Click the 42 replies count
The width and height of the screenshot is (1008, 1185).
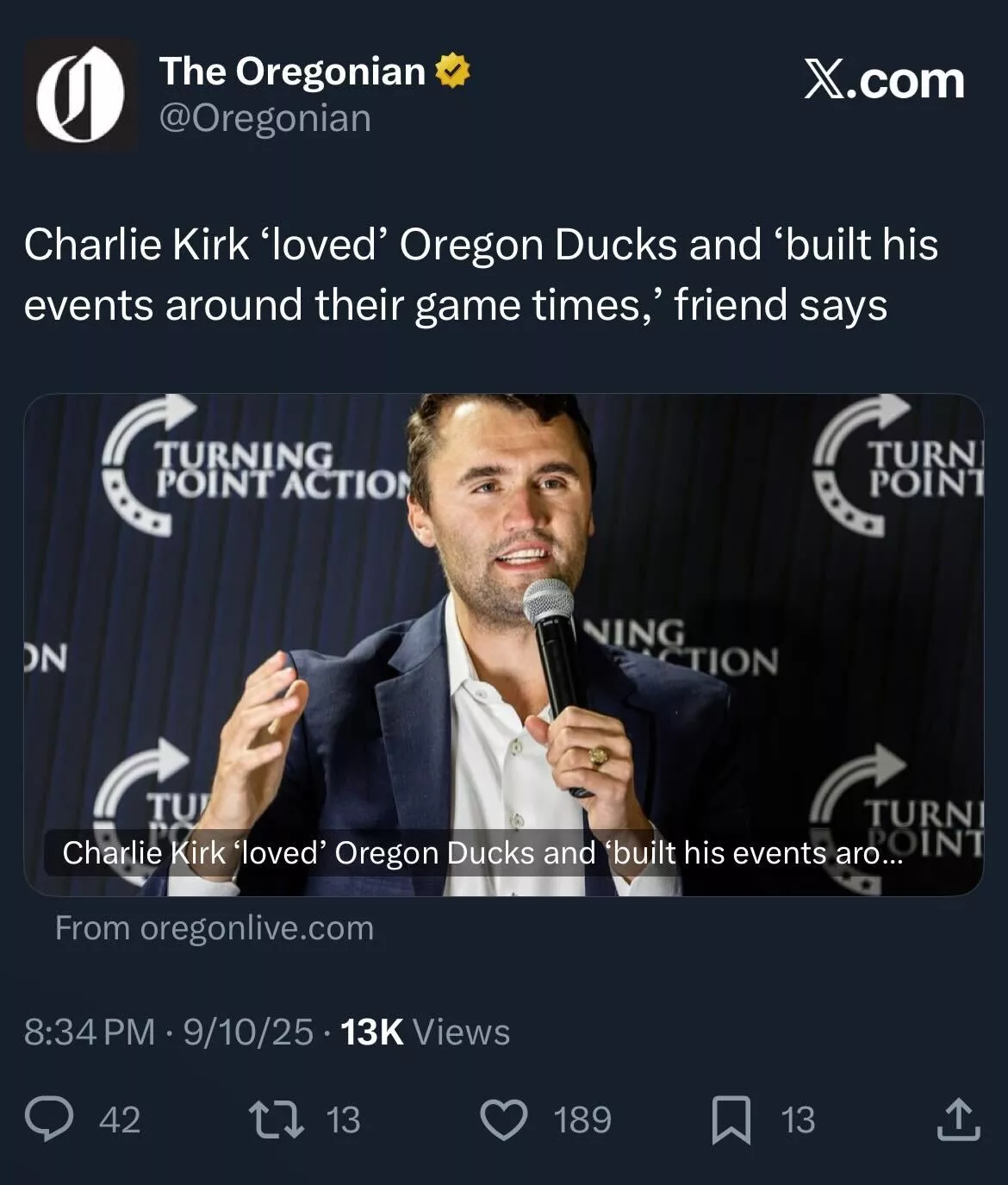[x=120, y=1120]
